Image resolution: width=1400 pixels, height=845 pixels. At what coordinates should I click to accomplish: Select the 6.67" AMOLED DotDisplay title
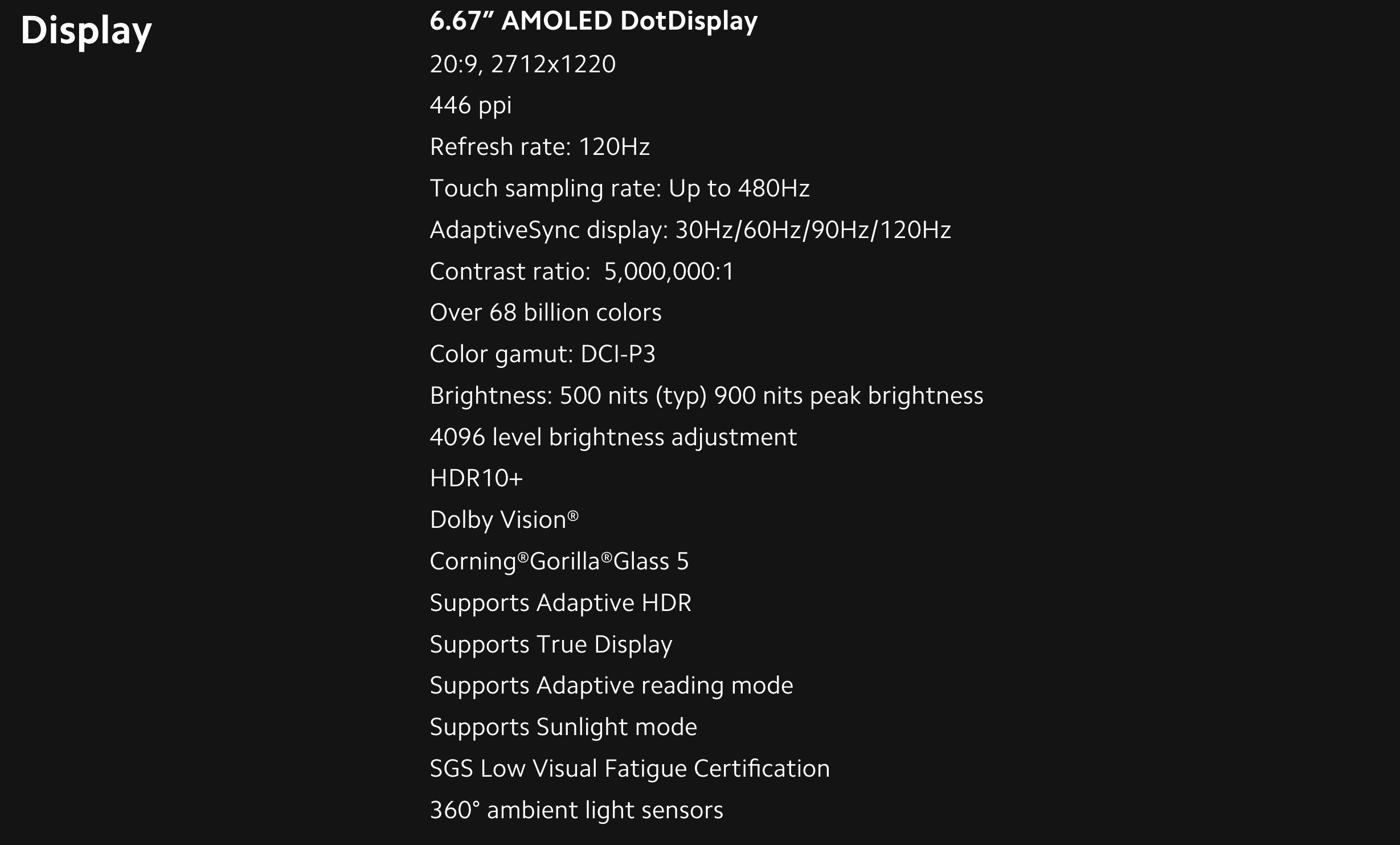tap(593, 21)
